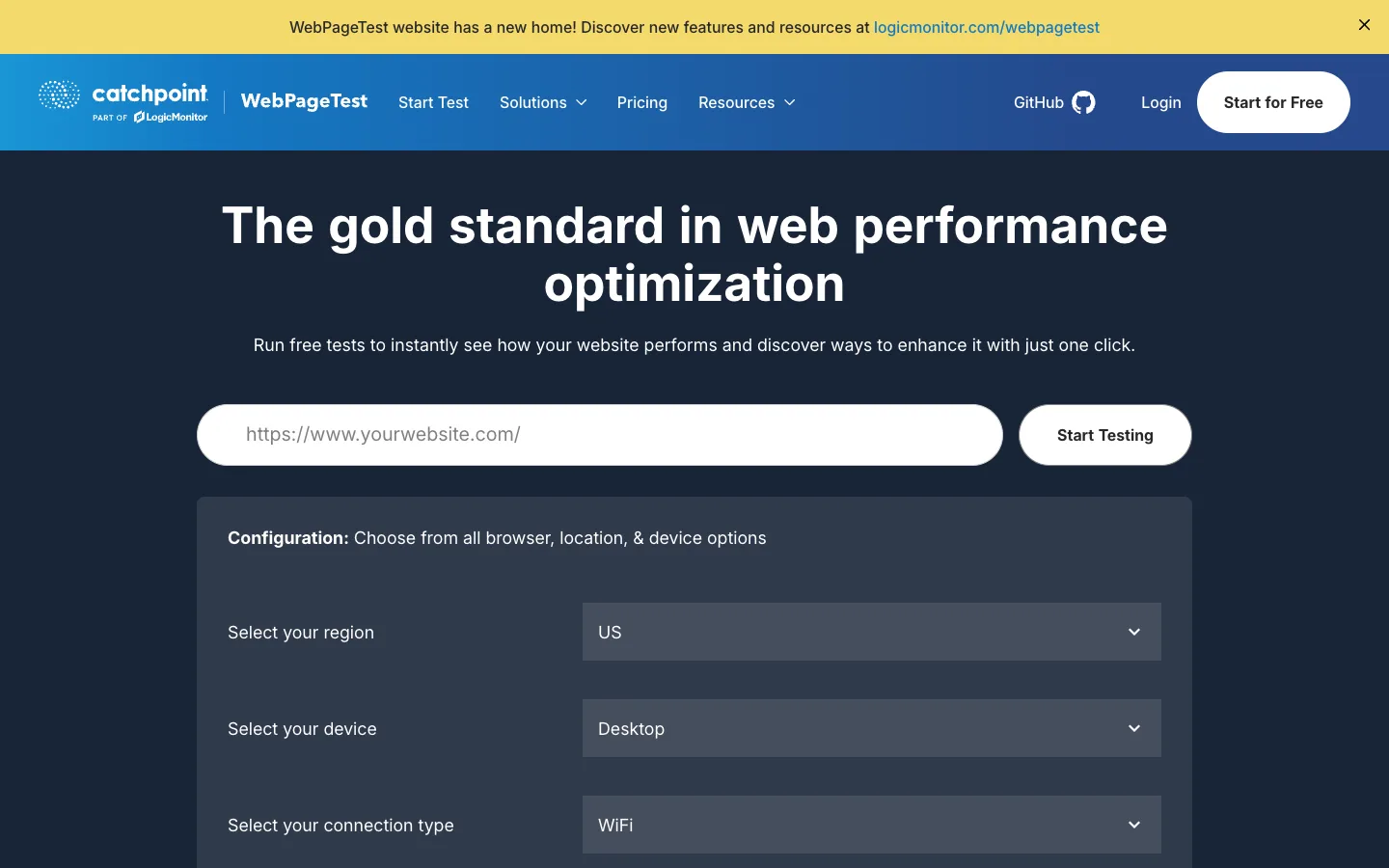Dismiss the yellow announcement banner

click(1364, 25)
